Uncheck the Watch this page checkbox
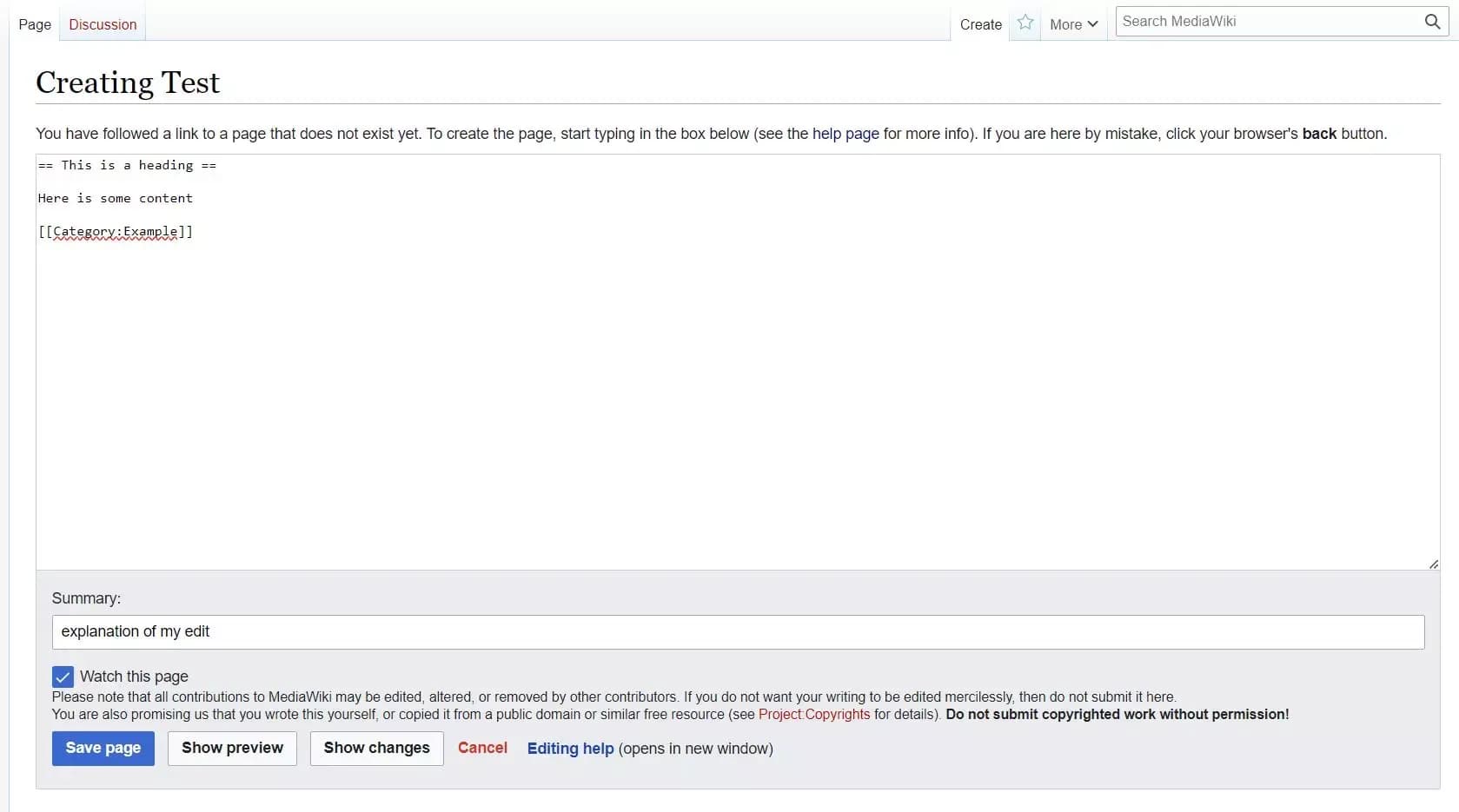1459x812 pixels. pyautogui.click(x=62, y=677)
